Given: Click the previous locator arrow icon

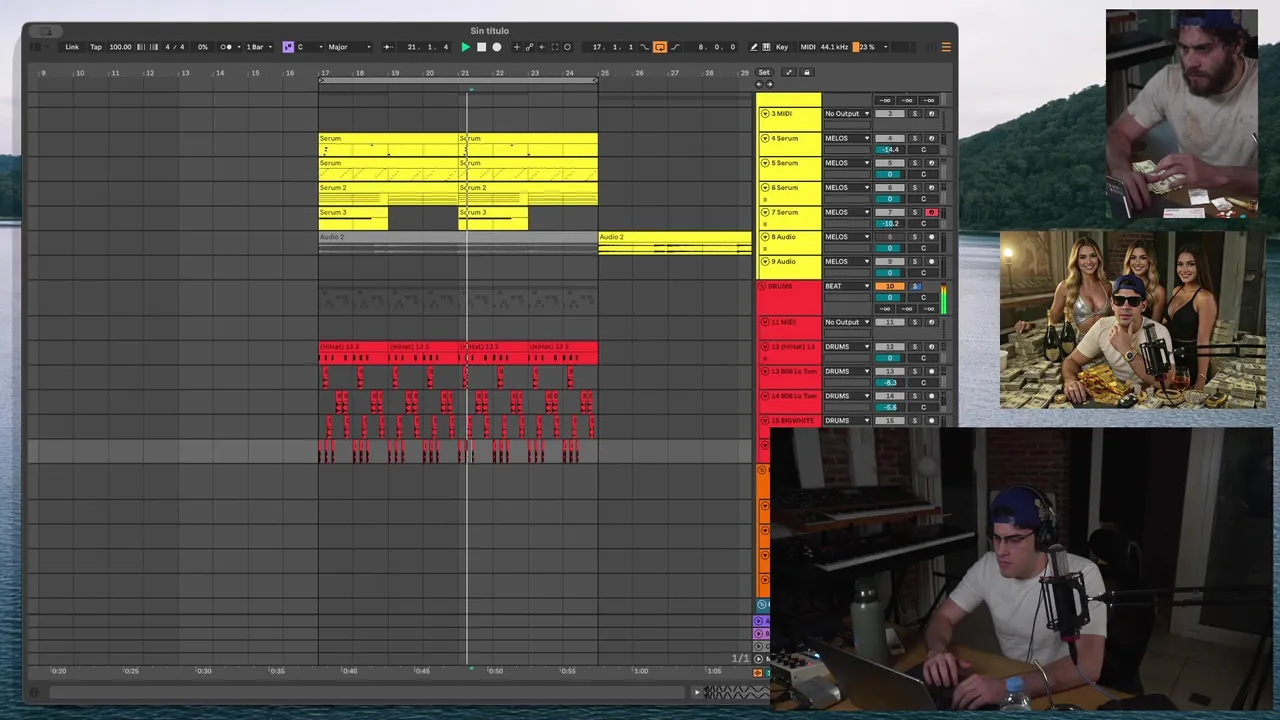Looking at the screenshot, I should [x=759, y=84].
